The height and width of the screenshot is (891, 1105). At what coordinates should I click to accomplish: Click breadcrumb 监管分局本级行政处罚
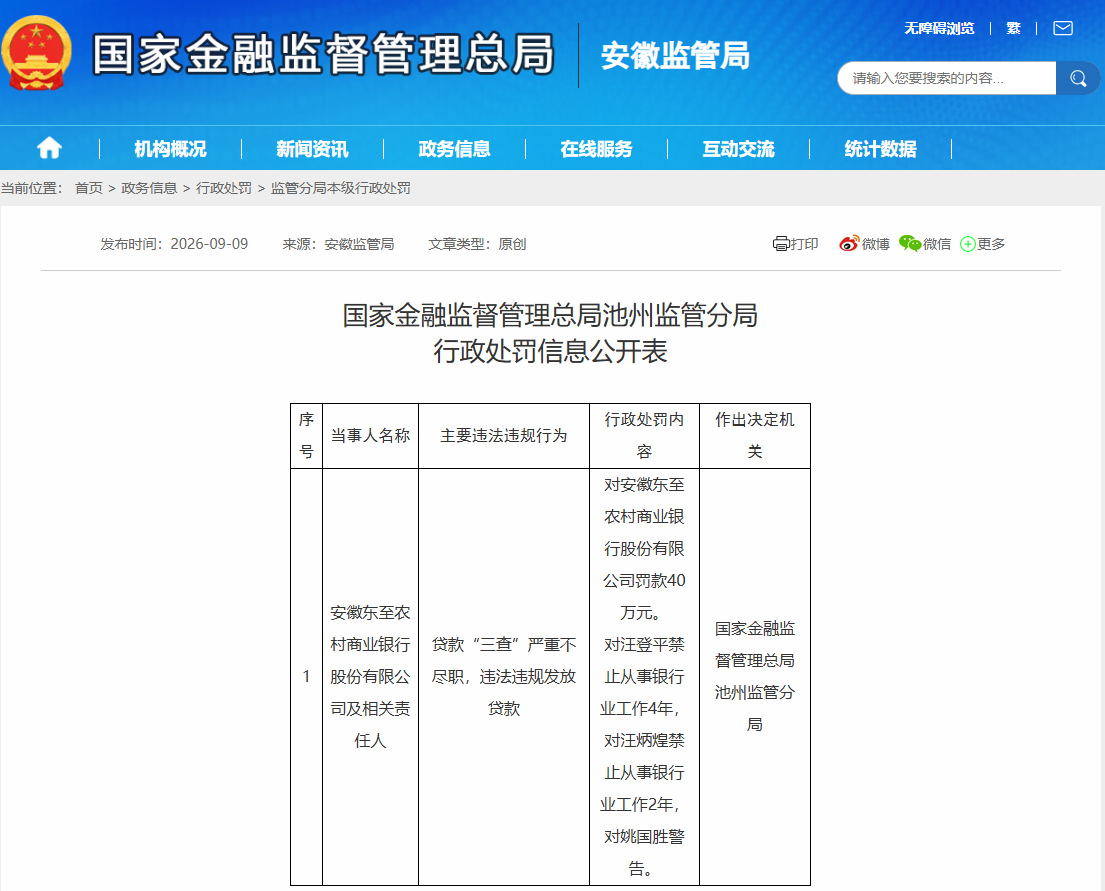tap(340, 188)
